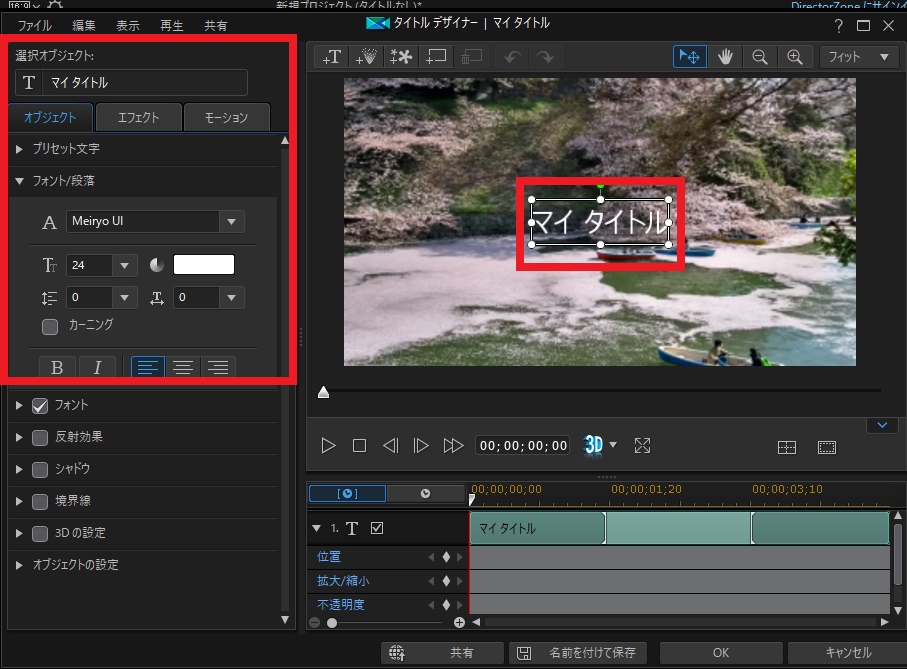Expand the プリセット文字 section
Screen dimensions: 907x669
click(65, 149)
